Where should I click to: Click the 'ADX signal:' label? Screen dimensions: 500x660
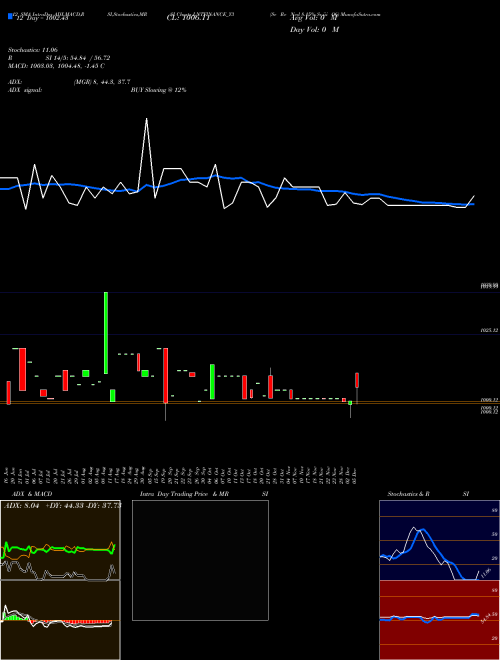(25, 90)
